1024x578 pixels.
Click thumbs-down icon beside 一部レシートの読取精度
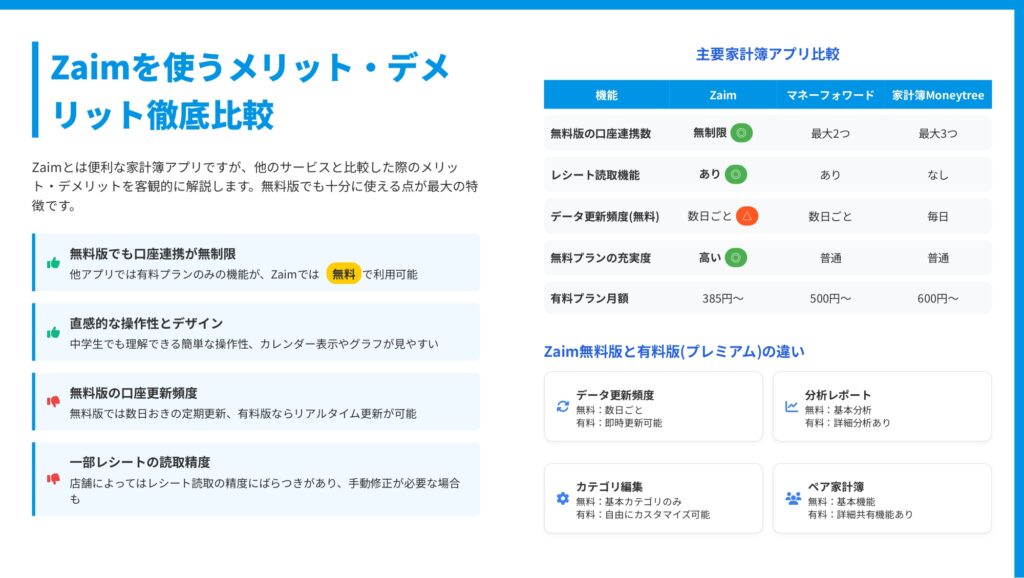[x=54, y=479]
